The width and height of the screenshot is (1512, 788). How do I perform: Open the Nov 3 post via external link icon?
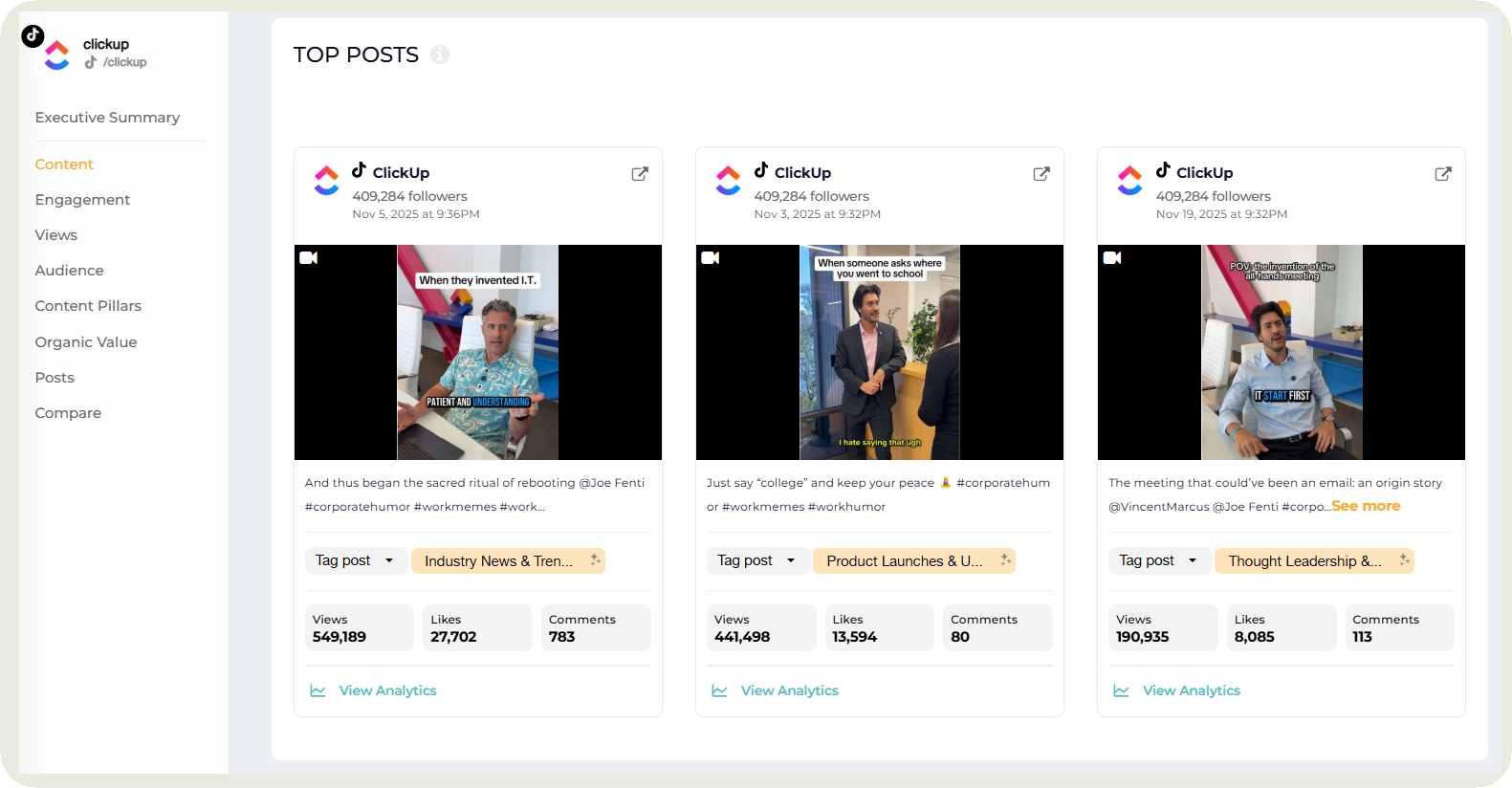pyautogui.click(x=1041, y=174)
